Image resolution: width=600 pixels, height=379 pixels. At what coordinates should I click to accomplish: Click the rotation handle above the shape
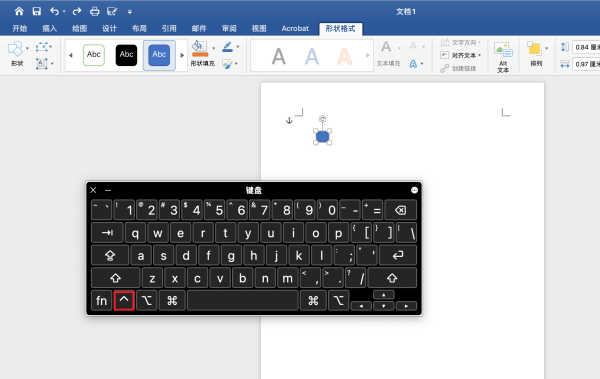323,119
